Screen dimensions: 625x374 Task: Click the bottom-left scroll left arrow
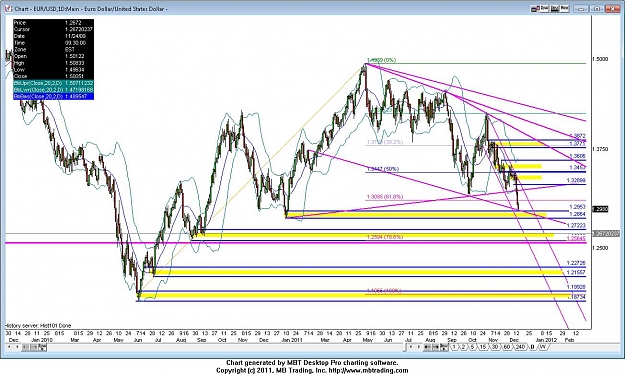(x=9, y=346)
